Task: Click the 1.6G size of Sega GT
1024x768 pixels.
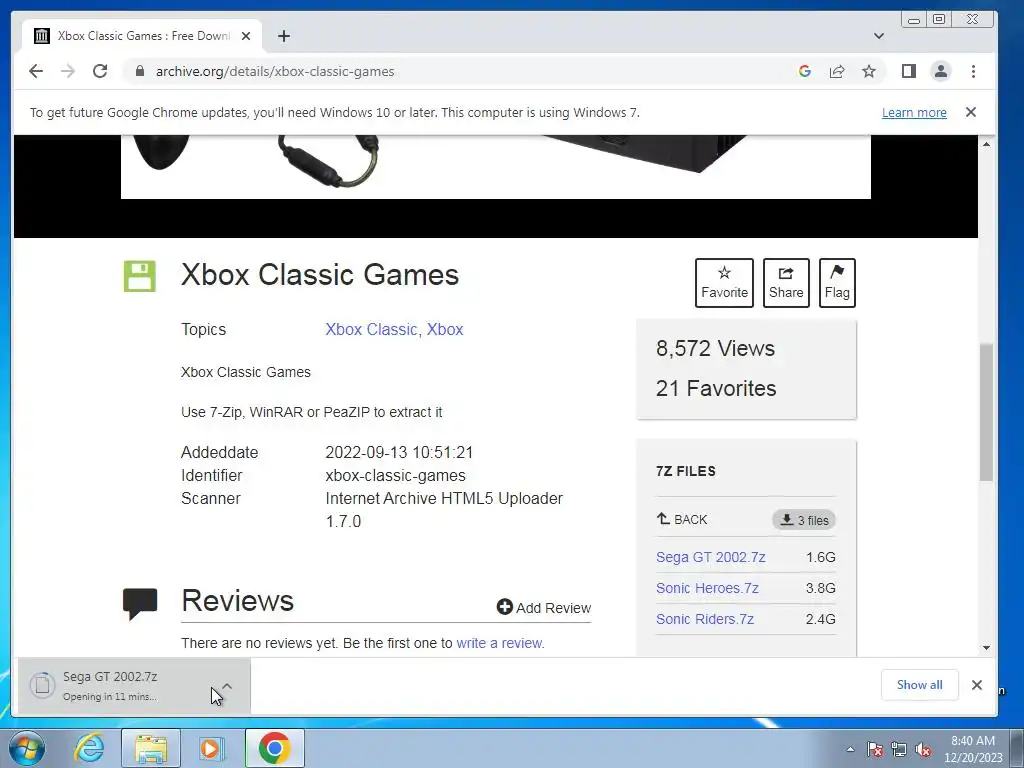Action: pyautogui.click(x=820, y=557)
